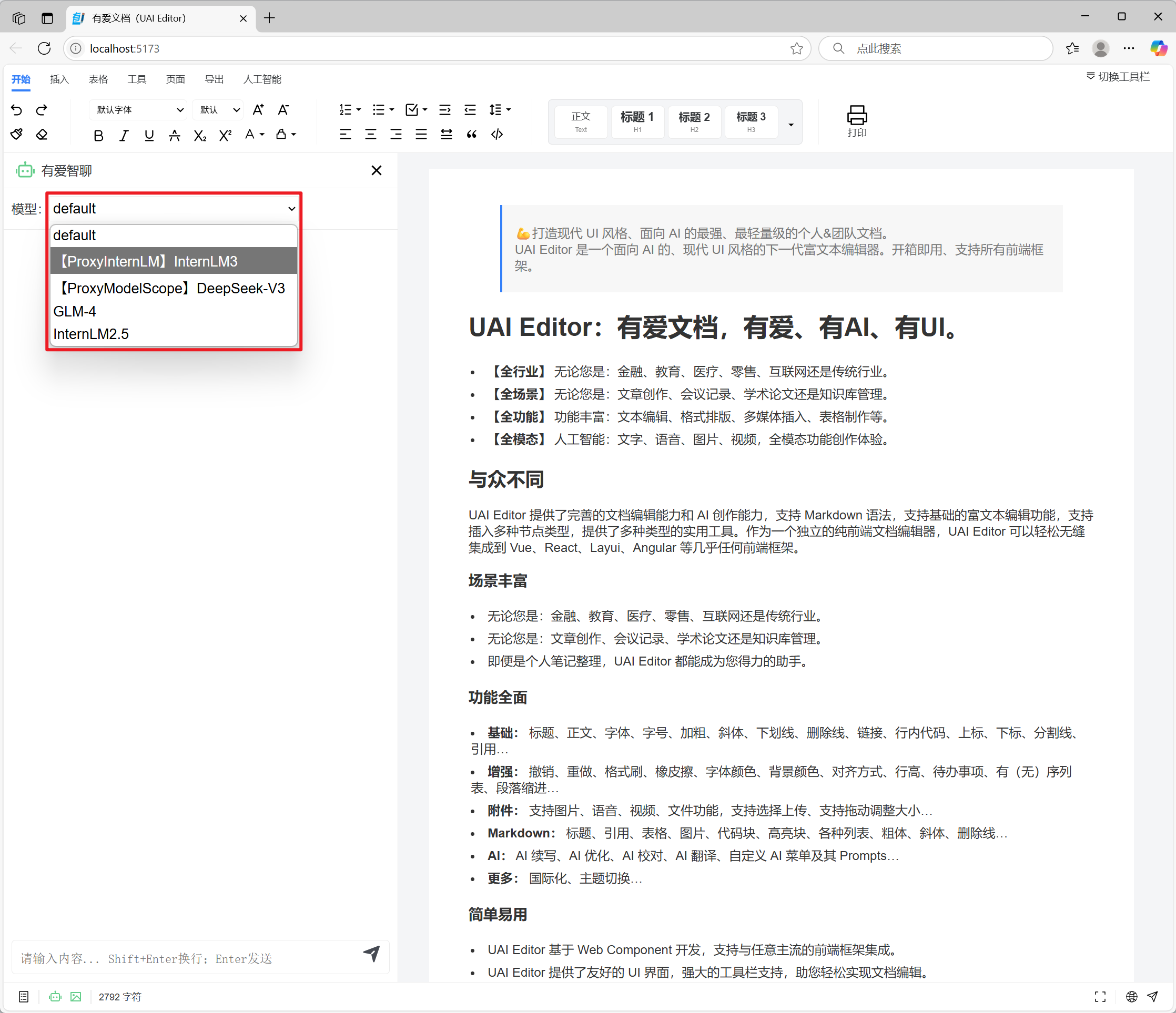Send the chat message with the paper plane

click(372, 954)
